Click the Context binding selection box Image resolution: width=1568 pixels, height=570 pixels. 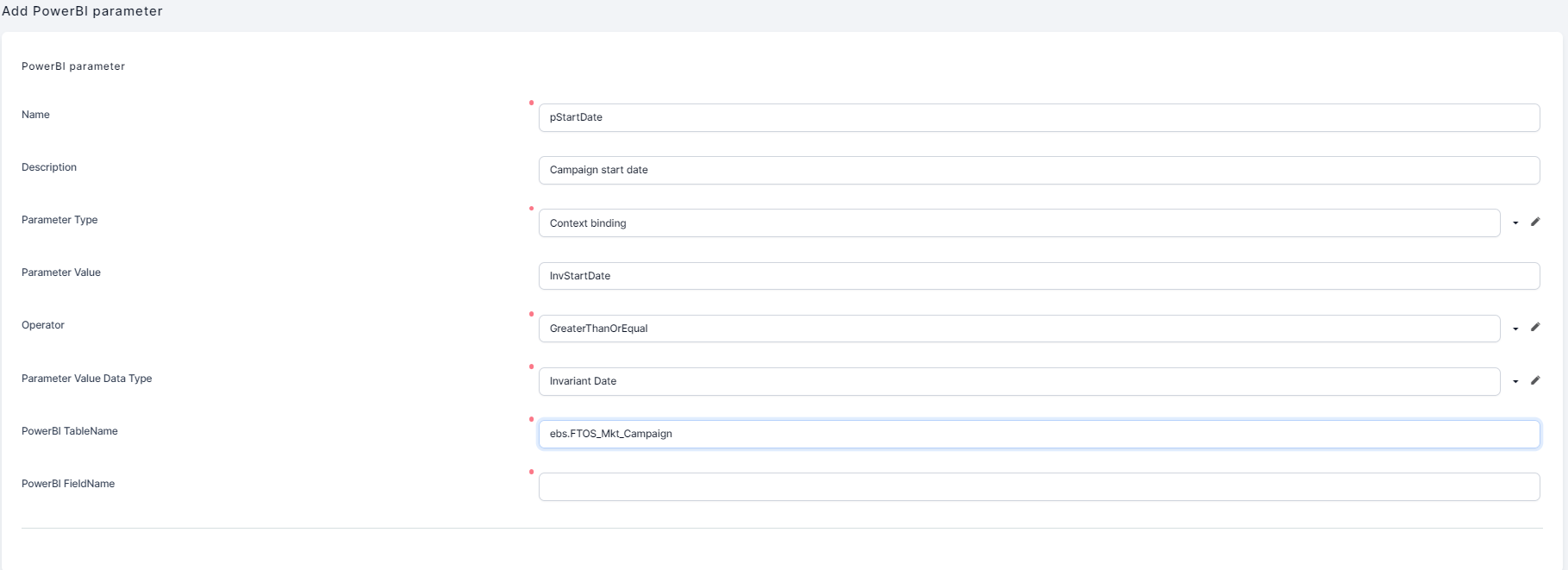pyautogui.click(x=1019, y=223)
